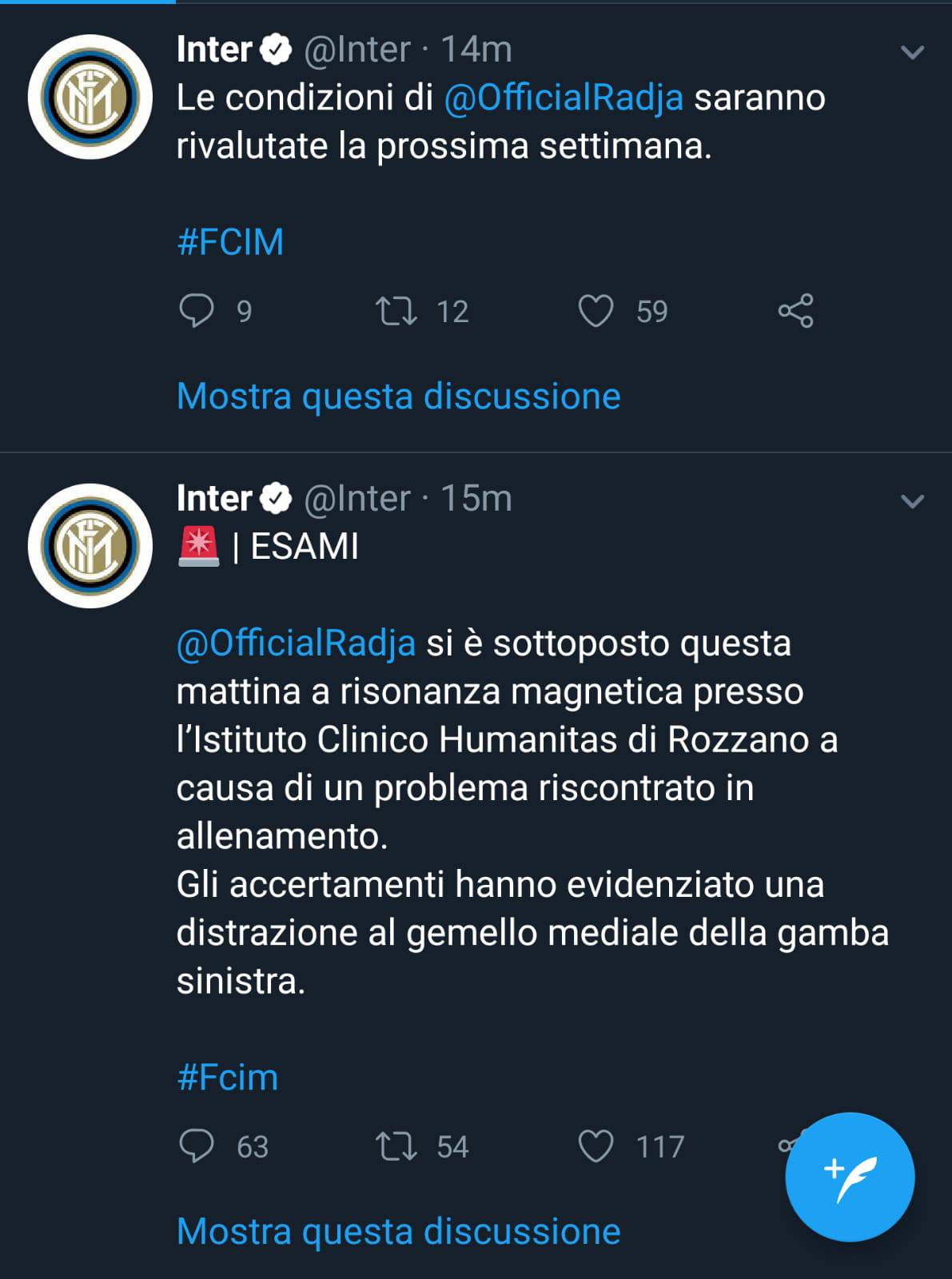Like the tweet with 59 likes
The image size is (952, 1279).
tap(595, 311)
